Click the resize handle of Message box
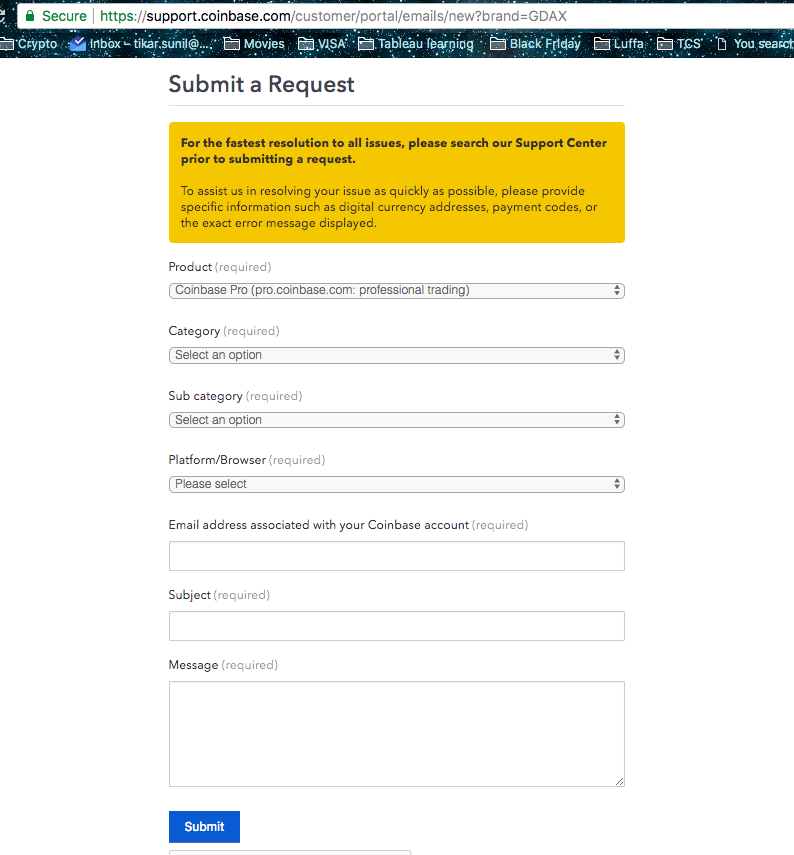The height and width of the screenshot is (855, 794). coord(619,781)
